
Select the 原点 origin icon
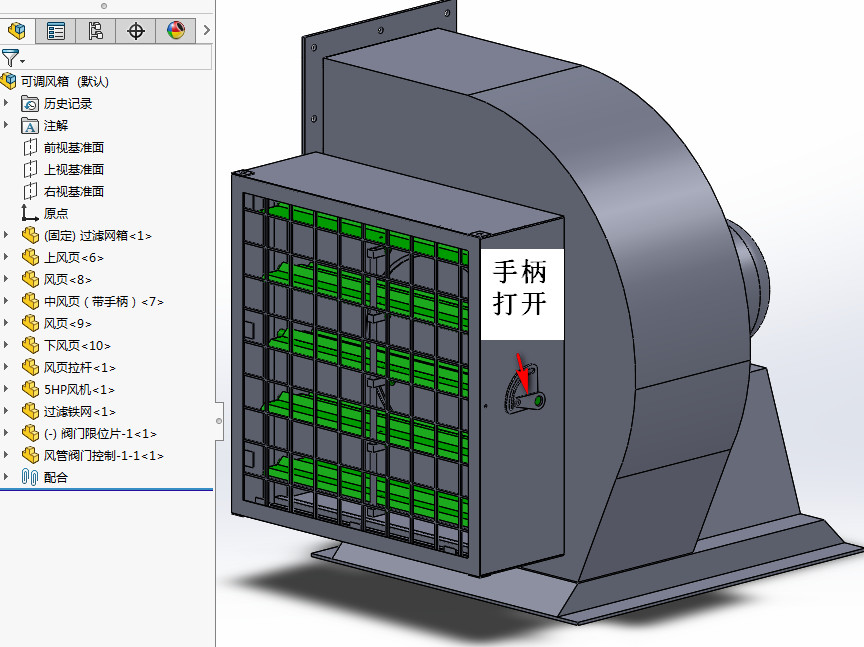[29, 213]
